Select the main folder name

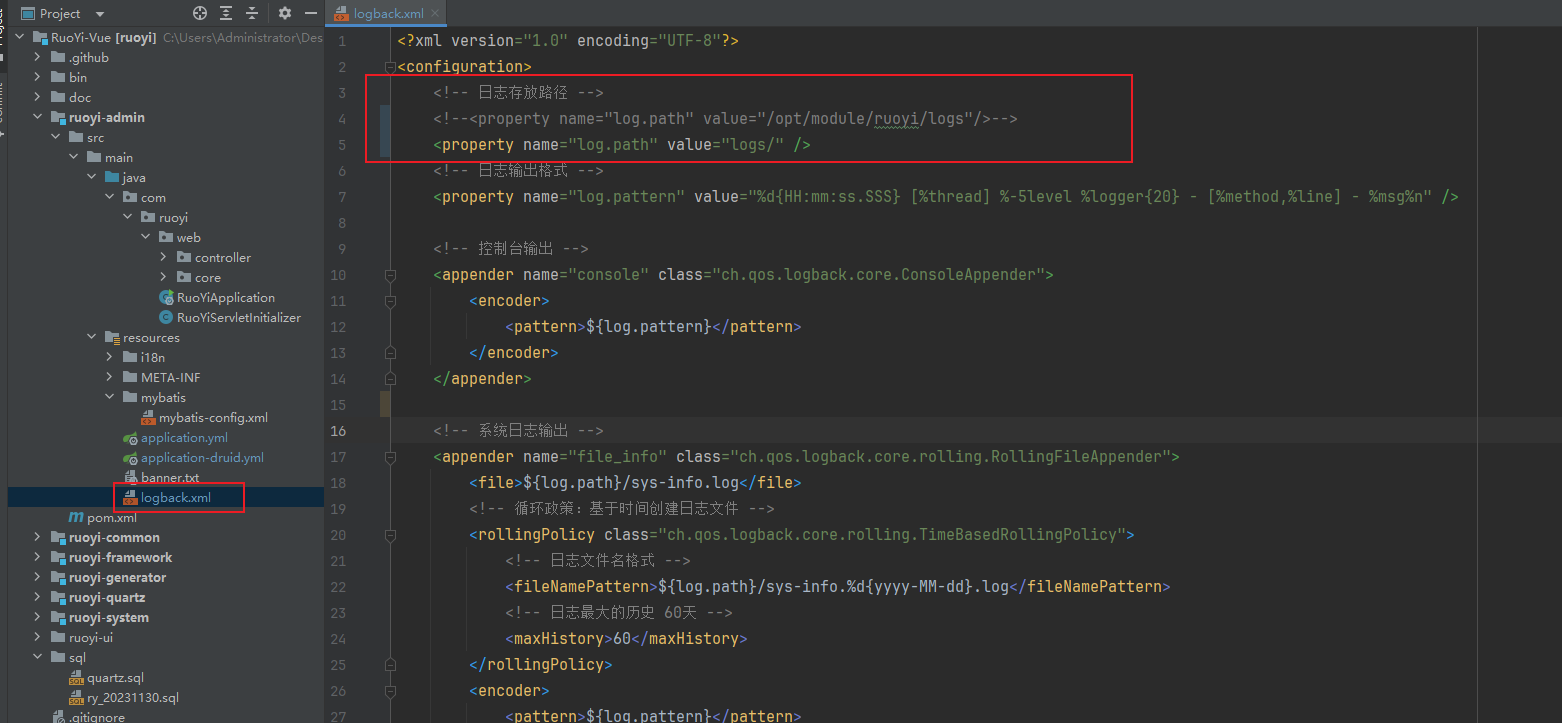119,157
